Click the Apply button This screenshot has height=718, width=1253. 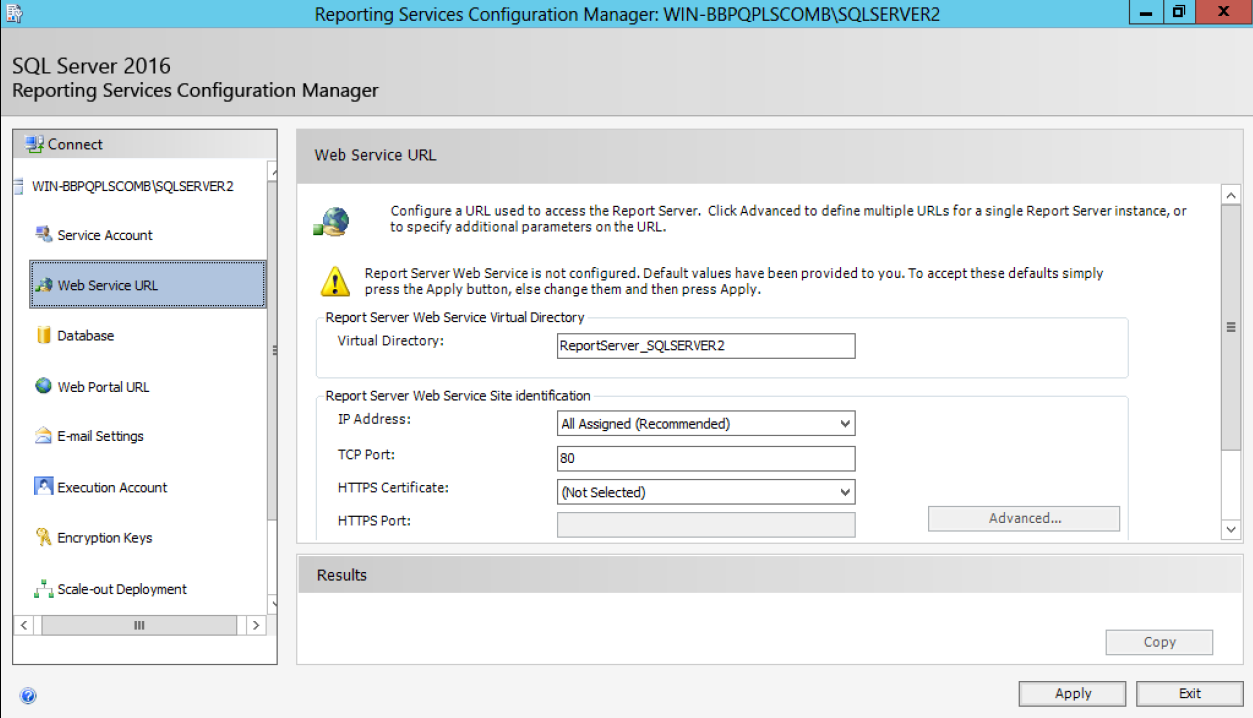click(1072, 693)
